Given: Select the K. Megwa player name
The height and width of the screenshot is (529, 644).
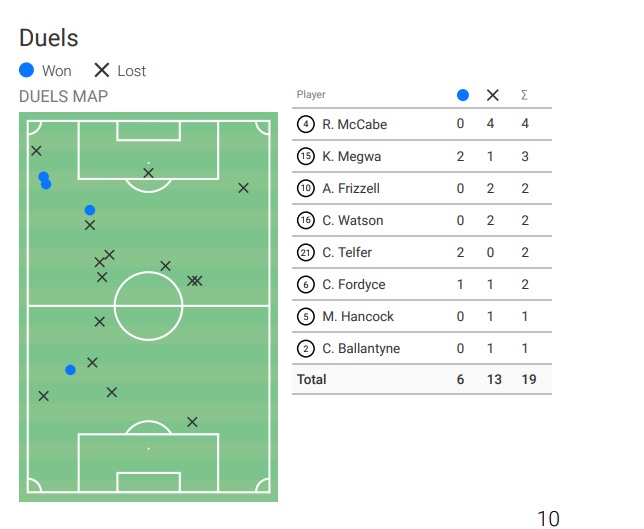Looking at the screenshot, I should [x=351, y=157].
